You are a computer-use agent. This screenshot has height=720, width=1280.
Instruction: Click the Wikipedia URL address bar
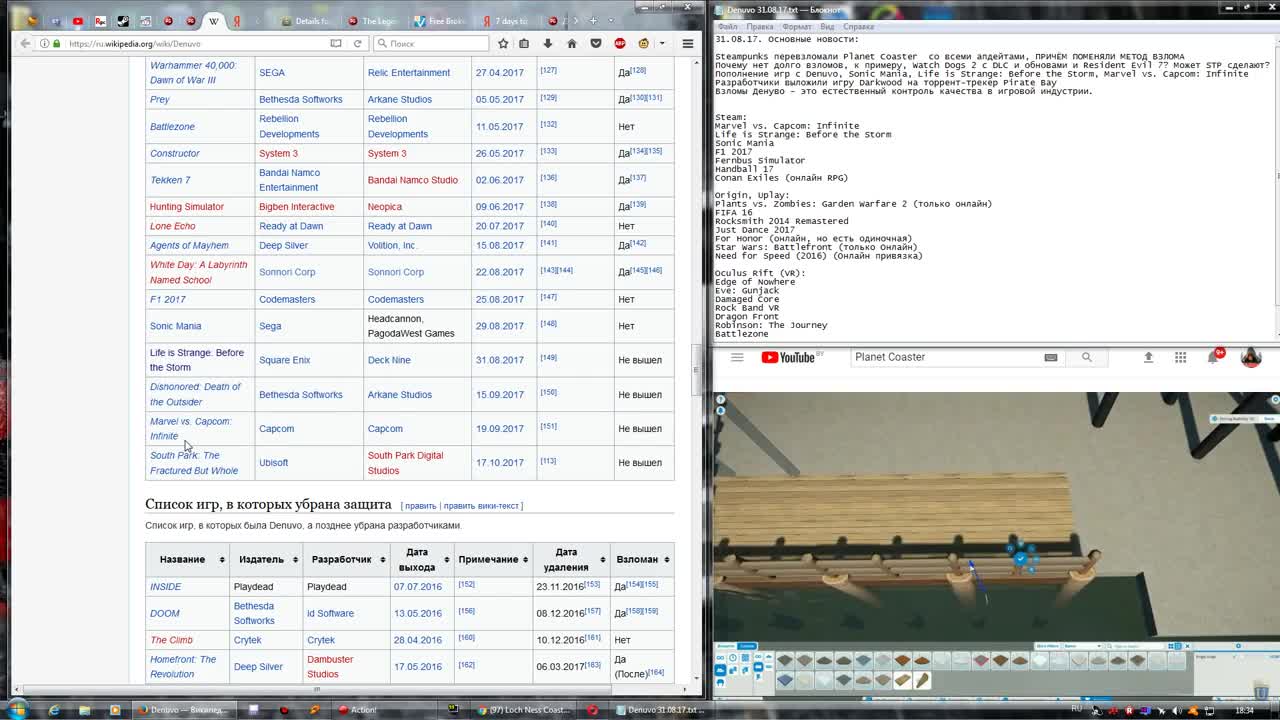190,43
